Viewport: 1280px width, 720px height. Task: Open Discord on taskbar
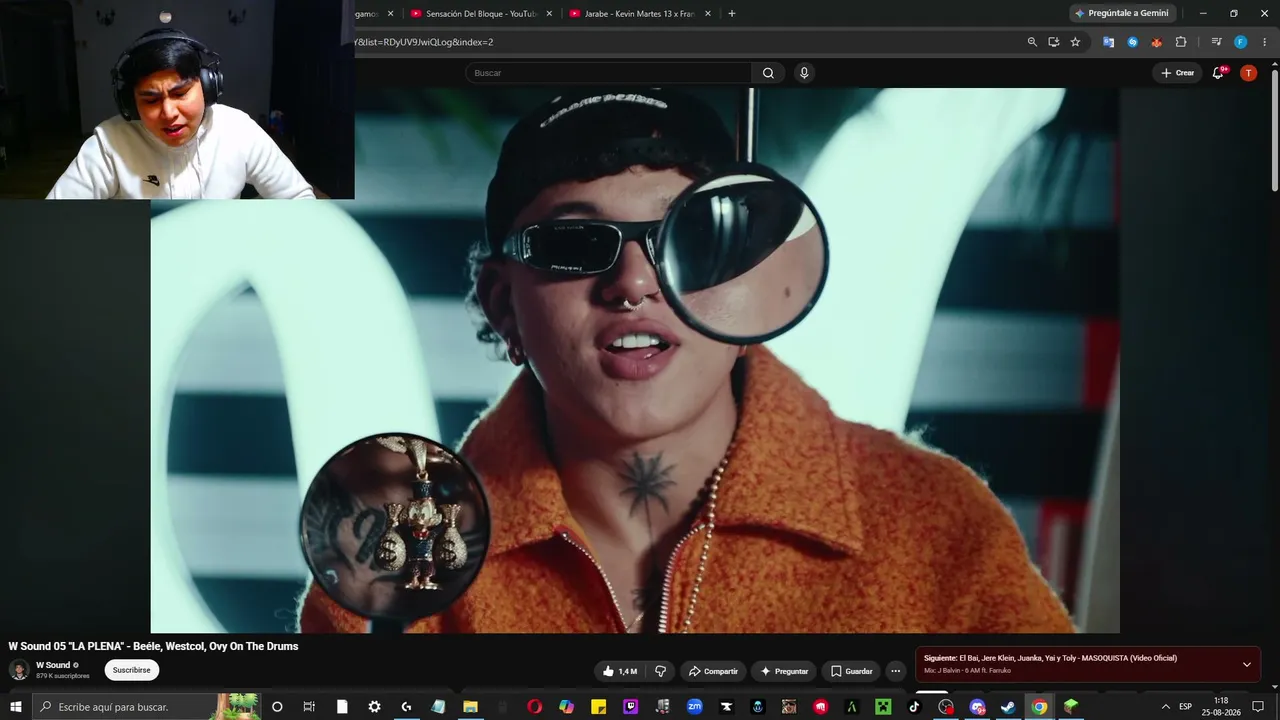coord(977,707)
